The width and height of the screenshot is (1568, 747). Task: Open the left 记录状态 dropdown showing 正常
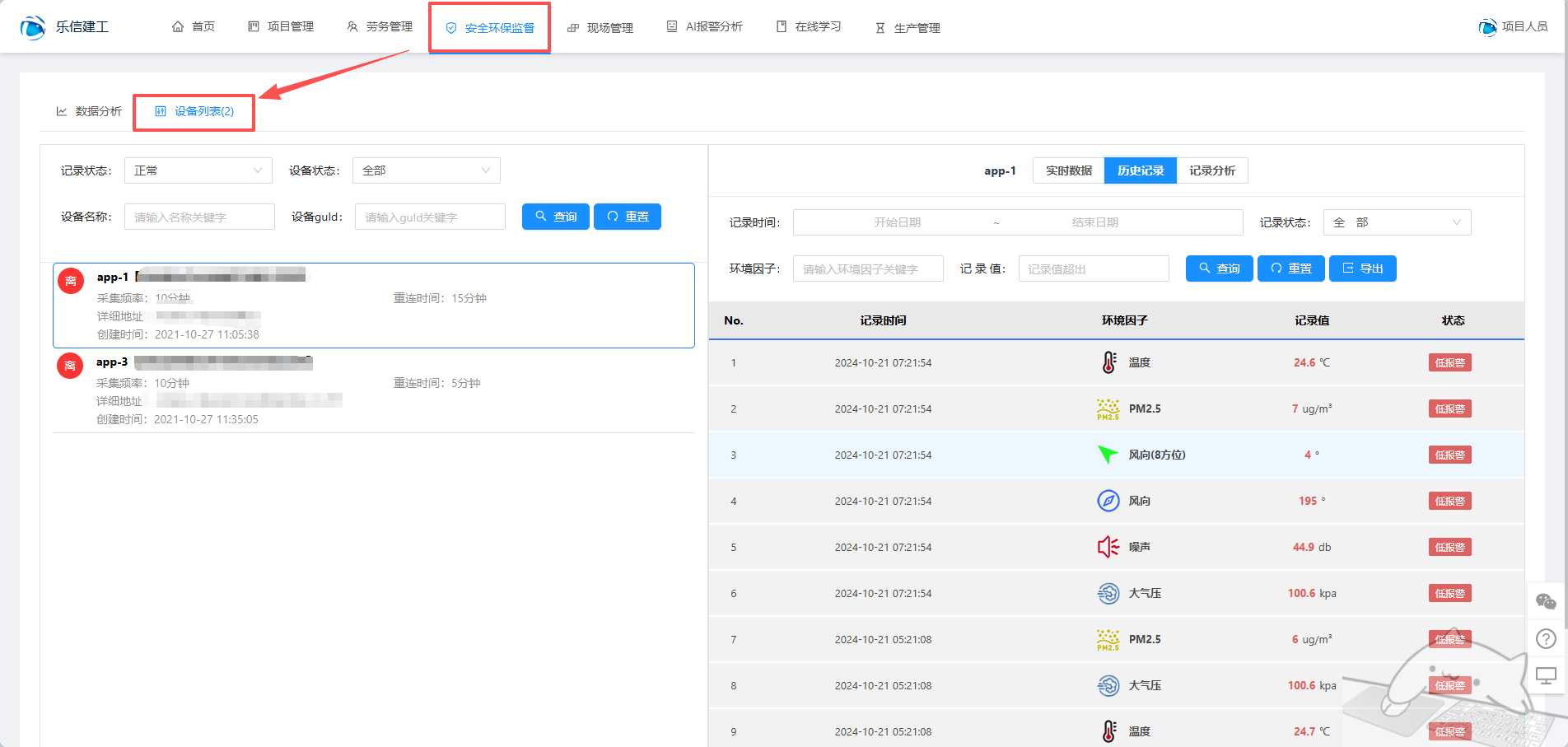[198, 170]
